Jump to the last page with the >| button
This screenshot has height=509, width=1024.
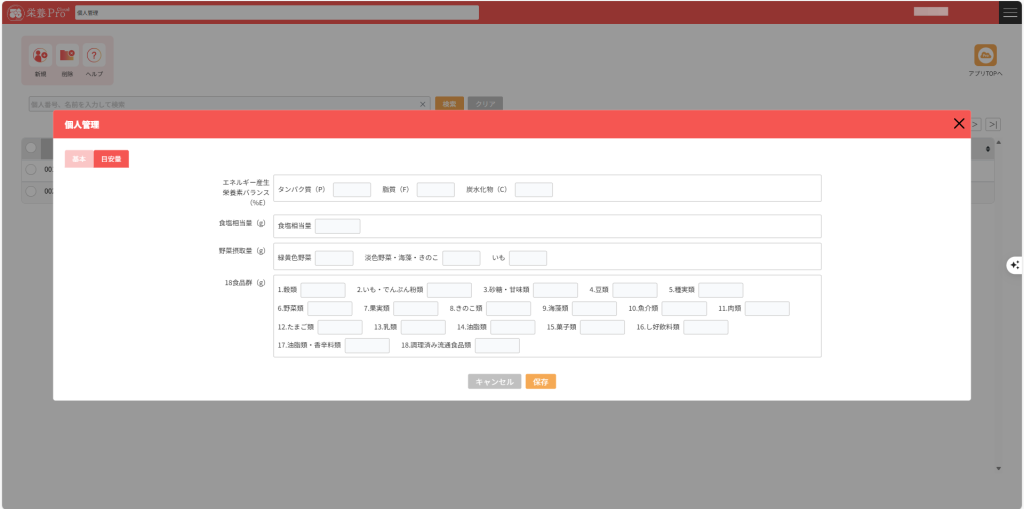992,124
